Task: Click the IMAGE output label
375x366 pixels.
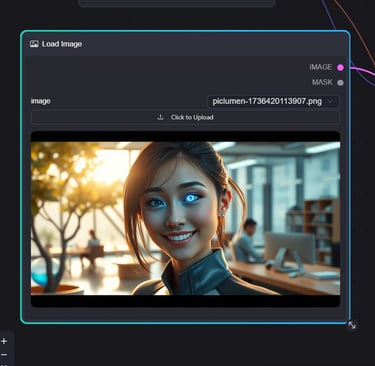Action: pos(321,67)
